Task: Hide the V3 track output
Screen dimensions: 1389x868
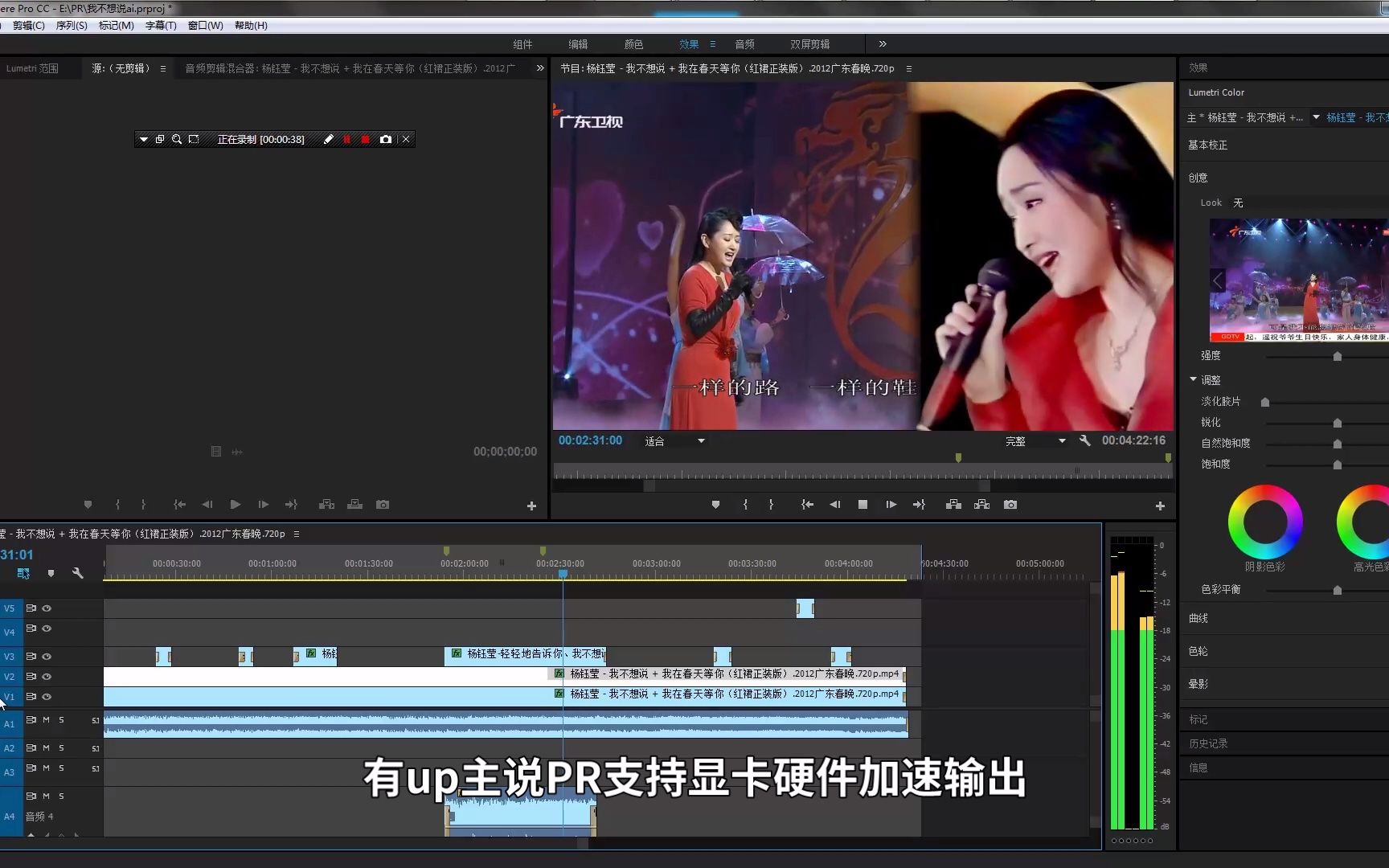Action: click(47, 657)
